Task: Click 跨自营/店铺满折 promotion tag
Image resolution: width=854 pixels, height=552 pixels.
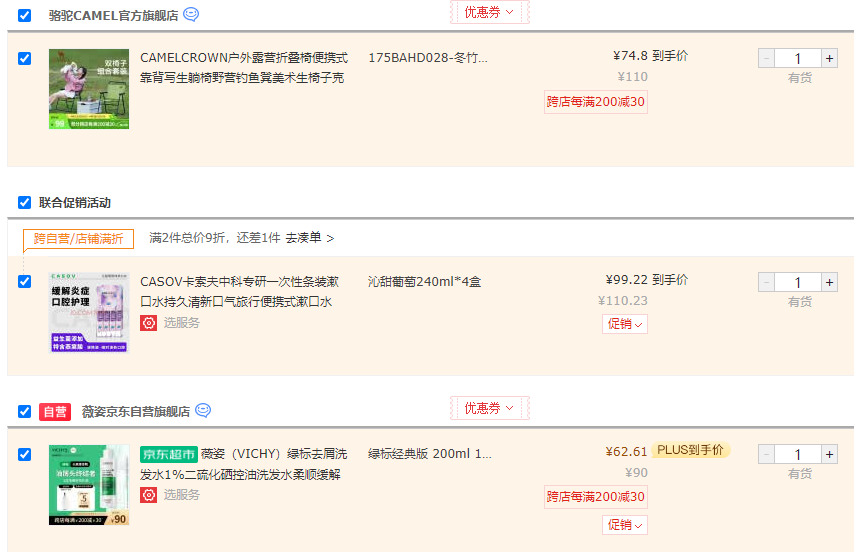Action: 78,238
